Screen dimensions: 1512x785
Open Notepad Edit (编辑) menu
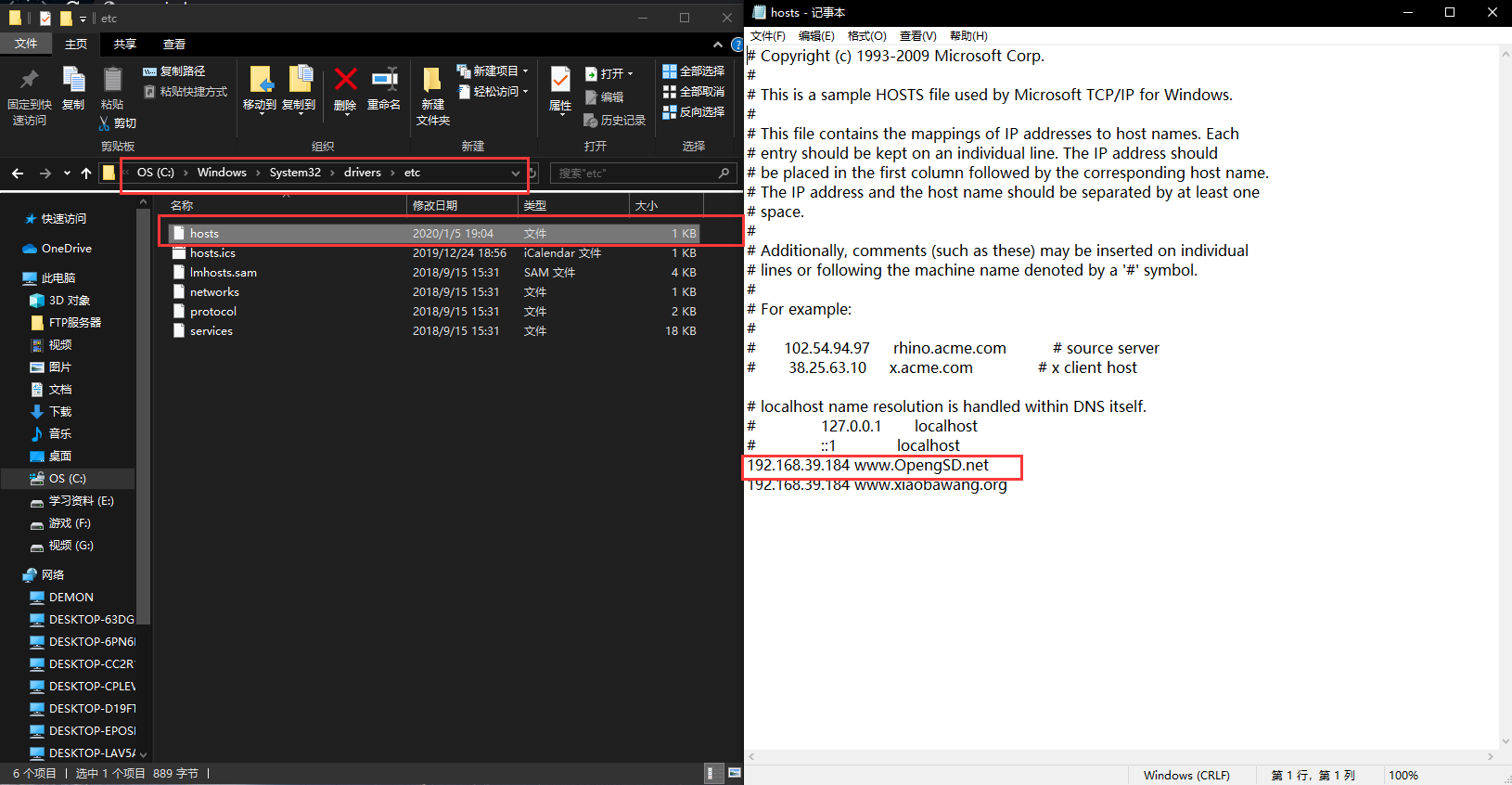pyautogui.click(x=816, y=36)
